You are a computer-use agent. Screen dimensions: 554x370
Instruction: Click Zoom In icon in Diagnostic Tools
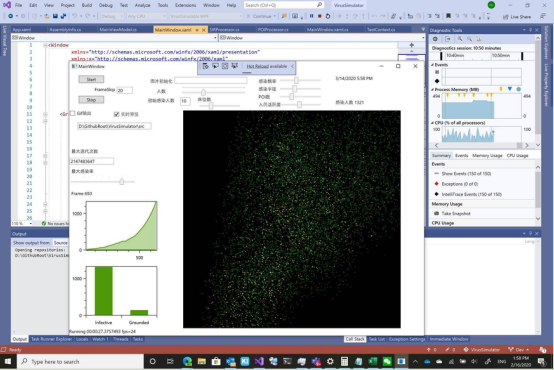point(460,39)
